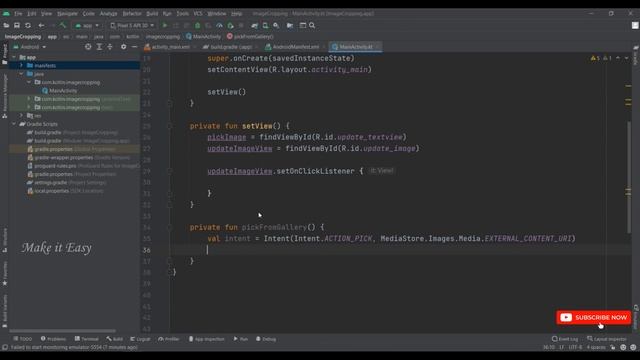640x360 pixels.
Task: Click the UTF-8 encoding status entry
Action: click(x=575, y=347)
